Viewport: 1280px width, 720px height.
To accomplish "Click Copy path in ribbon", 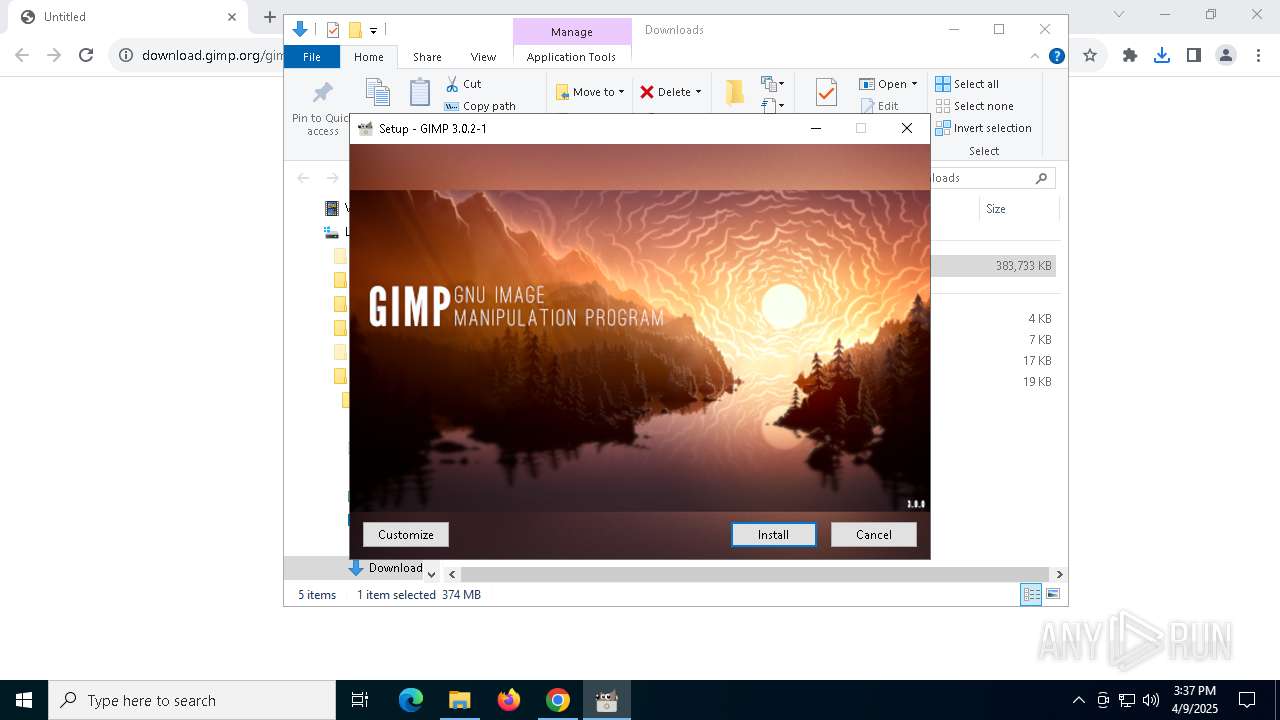I will click(x=480, y=106).
